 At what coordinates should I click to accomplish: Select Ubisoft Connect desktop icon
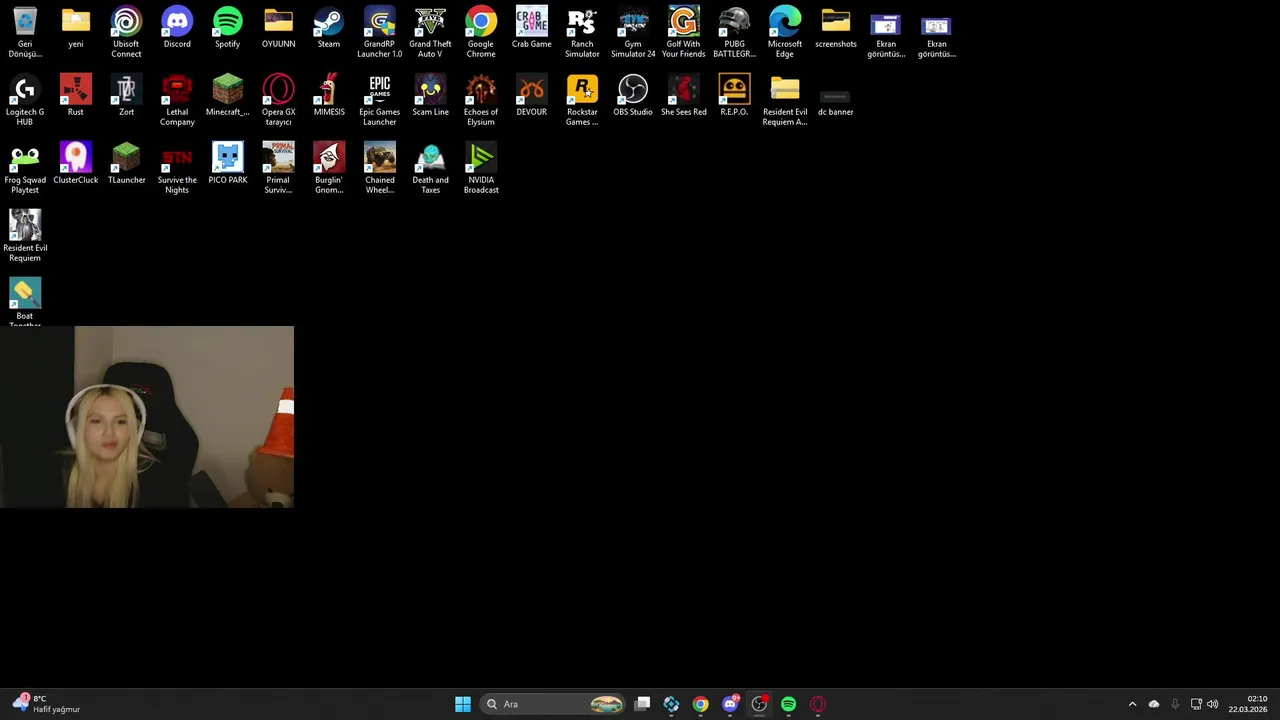(126, 33)
